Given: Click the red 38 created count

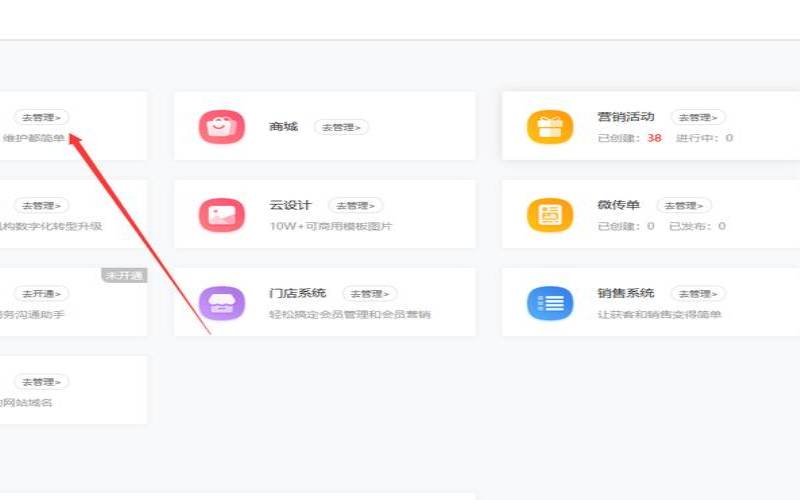Looking at the screenshot, I should tap(655, 138).
